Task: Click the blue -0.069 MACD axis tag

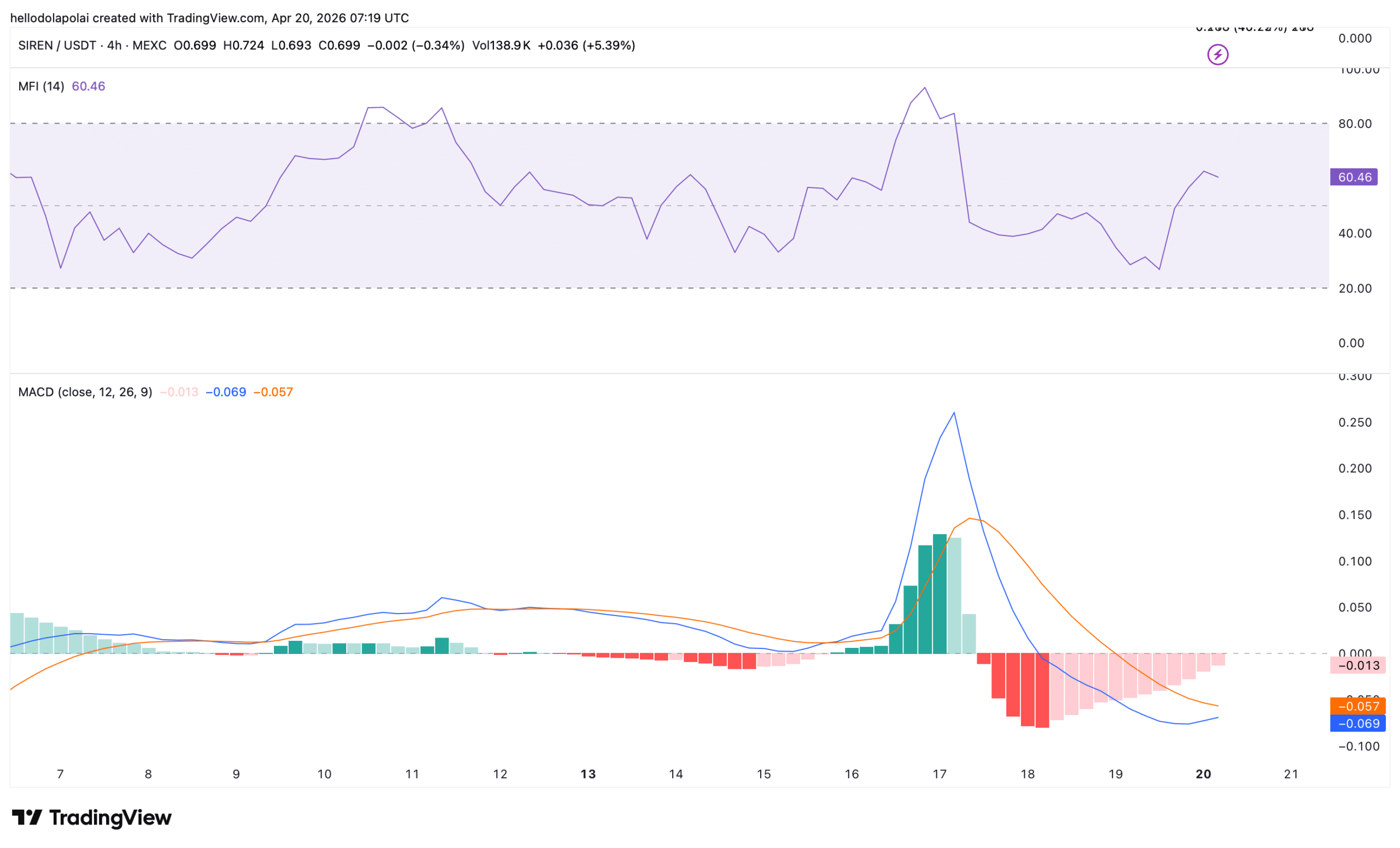Action: pyautogui.click(x=1357, y=723)
